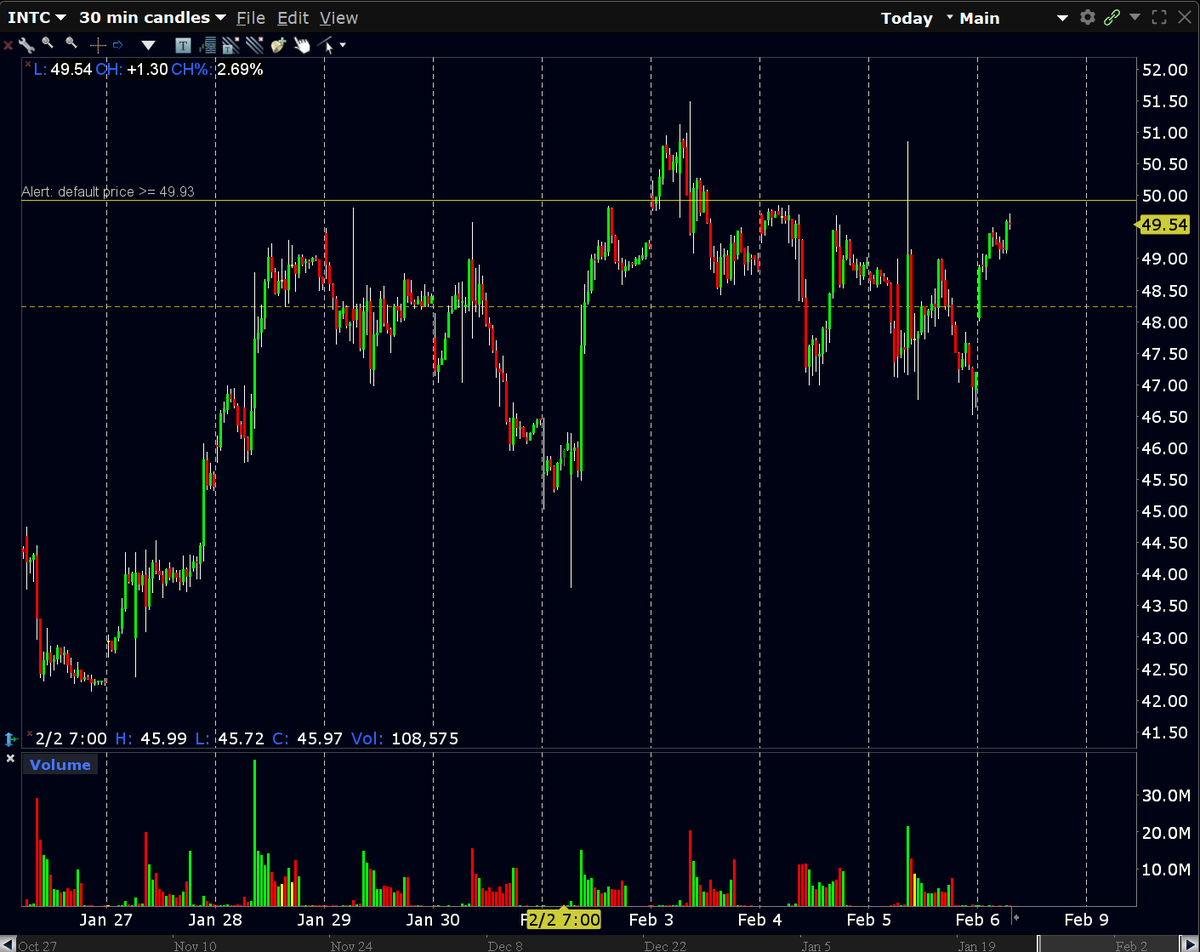The height and width of the screenshot is (952, 1200).
Task: Click the blue arrow toolbar icon
Action: pyautogui.click(x=118, y=45)
